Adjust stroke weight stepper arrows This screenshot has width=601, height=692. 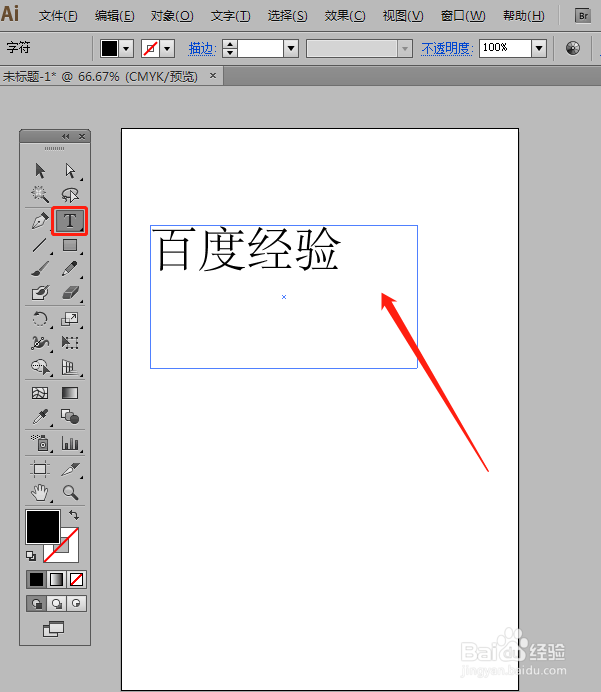click(x=230, y=49)
